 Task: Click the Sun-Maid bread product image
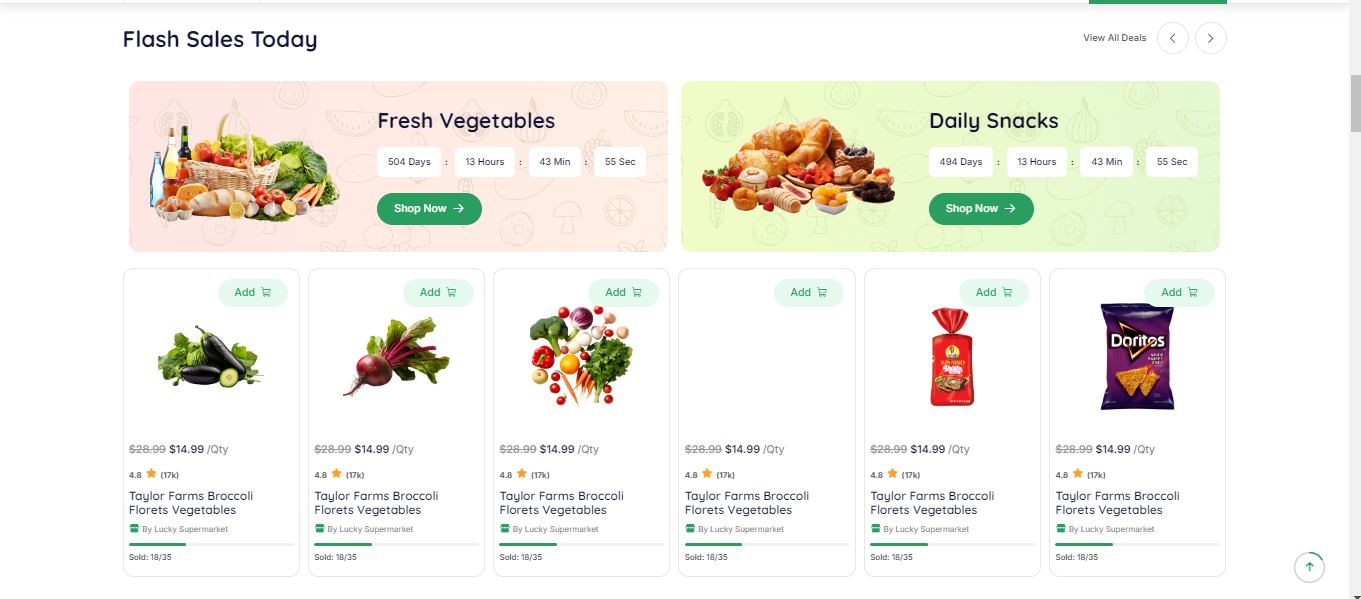tap(951, 357)
